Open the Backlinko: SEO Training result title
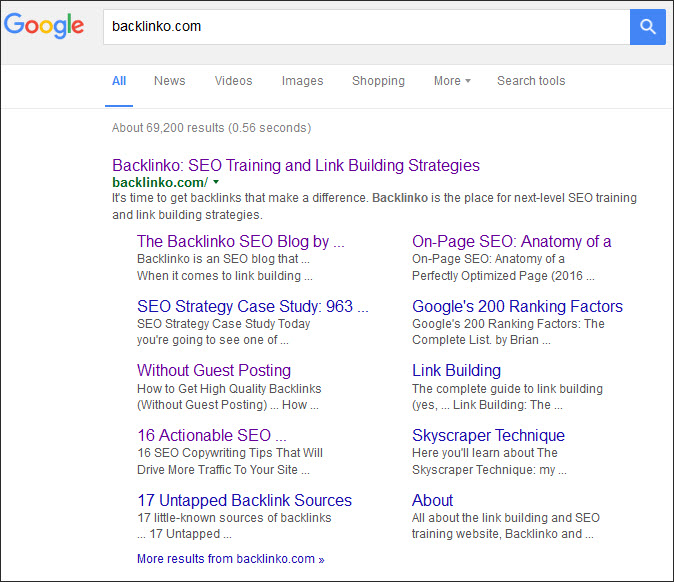 296,165
